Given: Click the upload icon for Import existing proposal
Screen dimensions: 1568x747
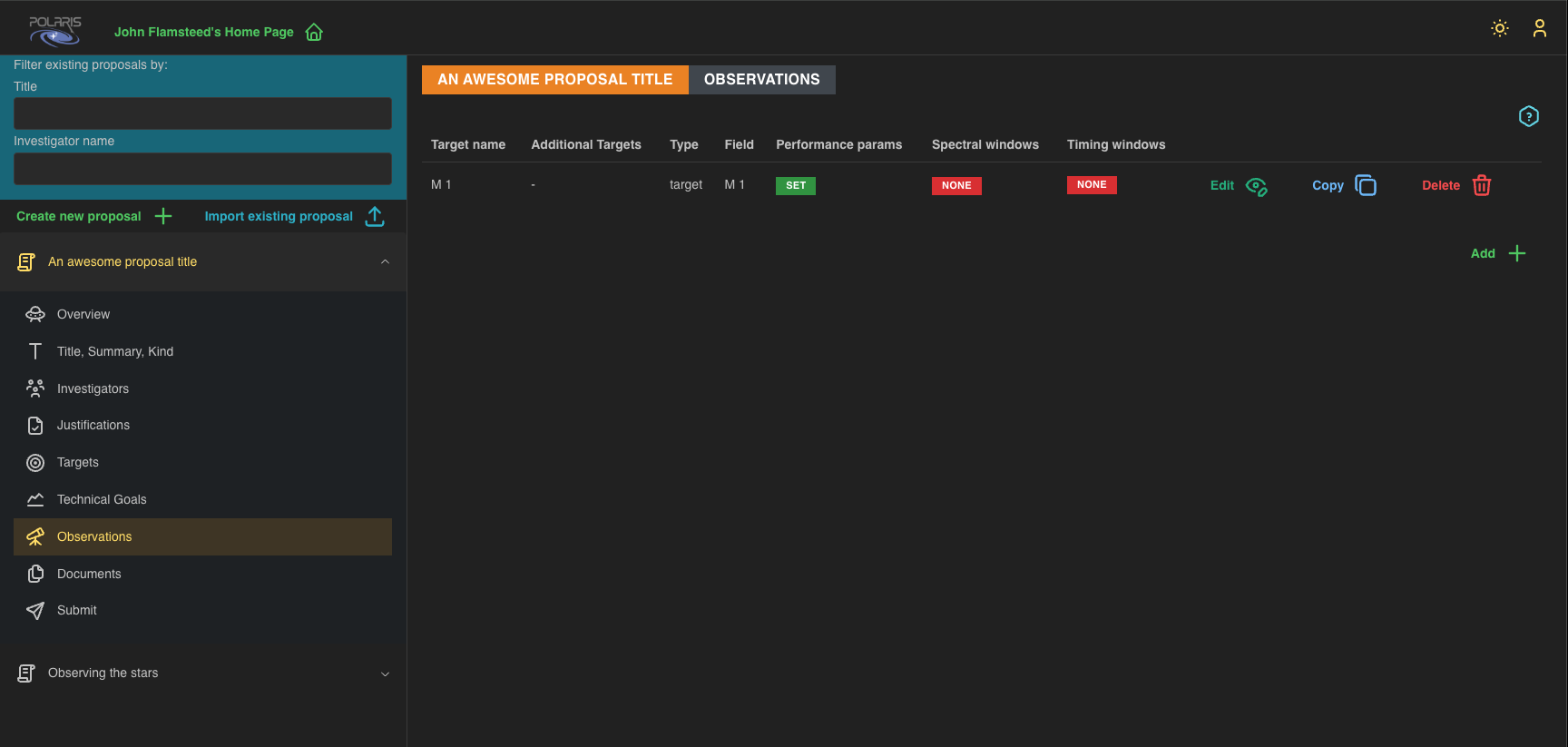Looking at the screenshot, I should pyautogui.click(x=375, y=216).
